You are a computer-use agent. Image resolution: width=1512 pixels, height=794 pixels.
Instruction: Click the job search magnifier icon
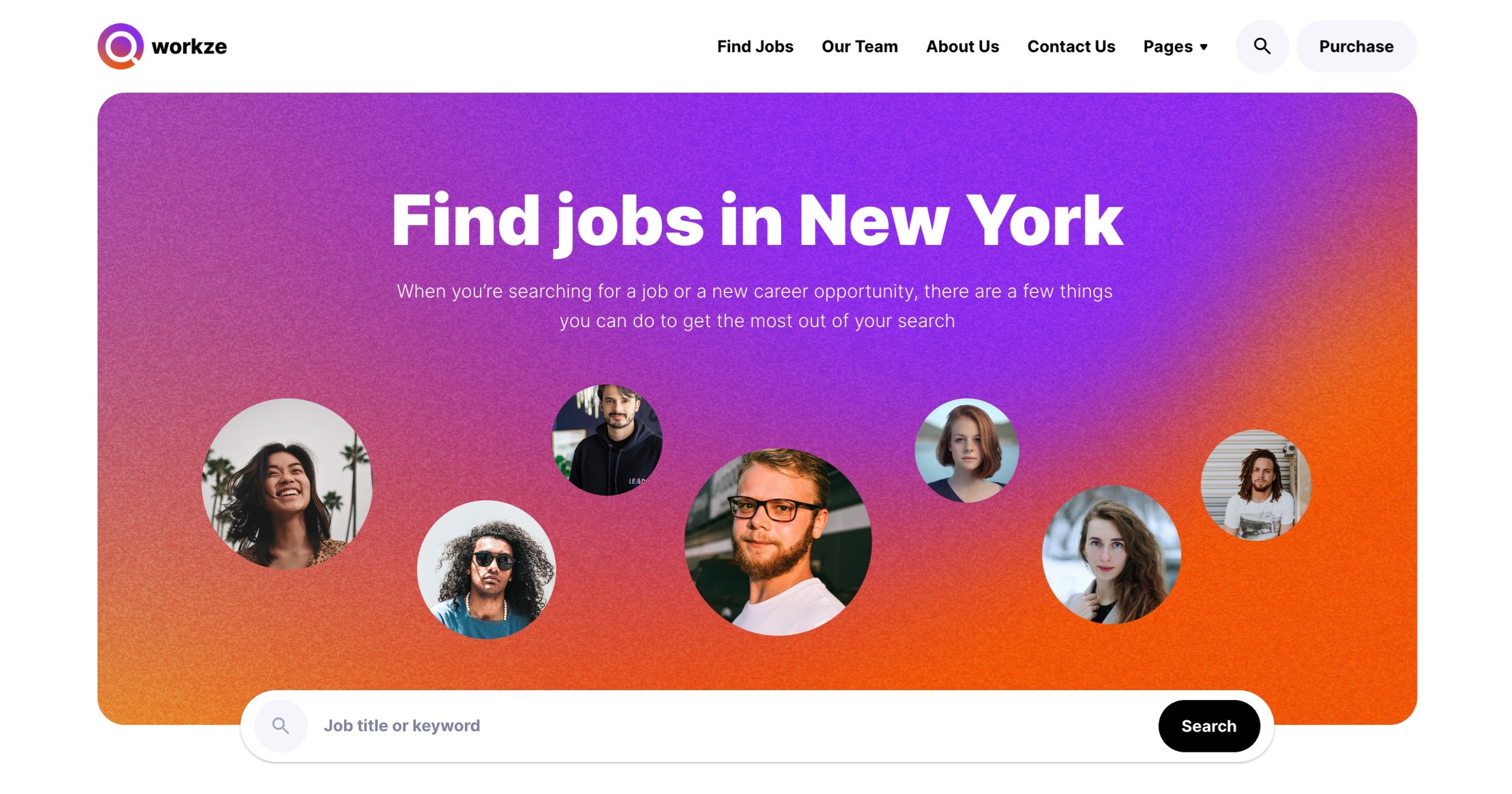tap(281, 726)
